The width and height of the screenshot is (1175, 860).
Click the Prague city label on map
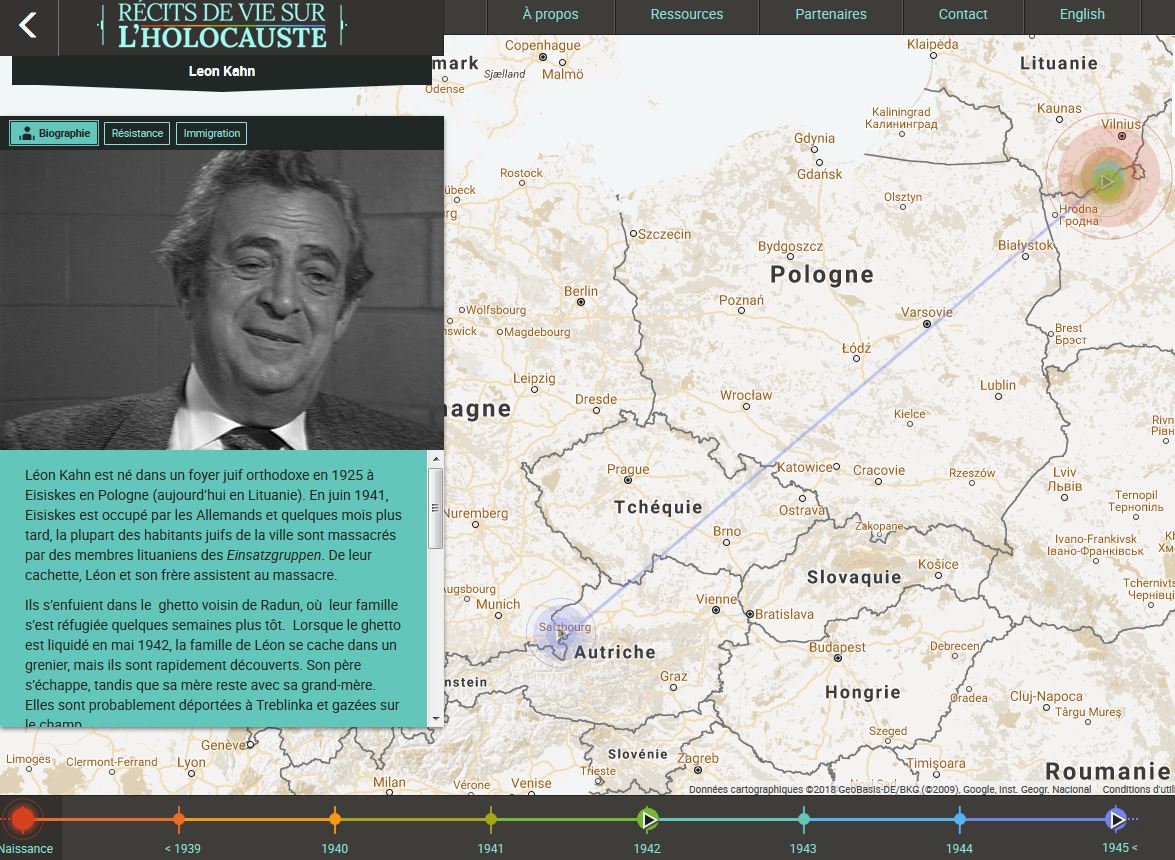coord(628,469)
